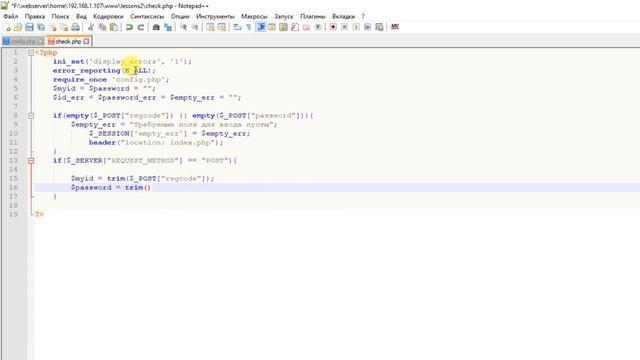Open the Вкладки menu
Viewport: 640px width, 360px height.
[343, 16]
